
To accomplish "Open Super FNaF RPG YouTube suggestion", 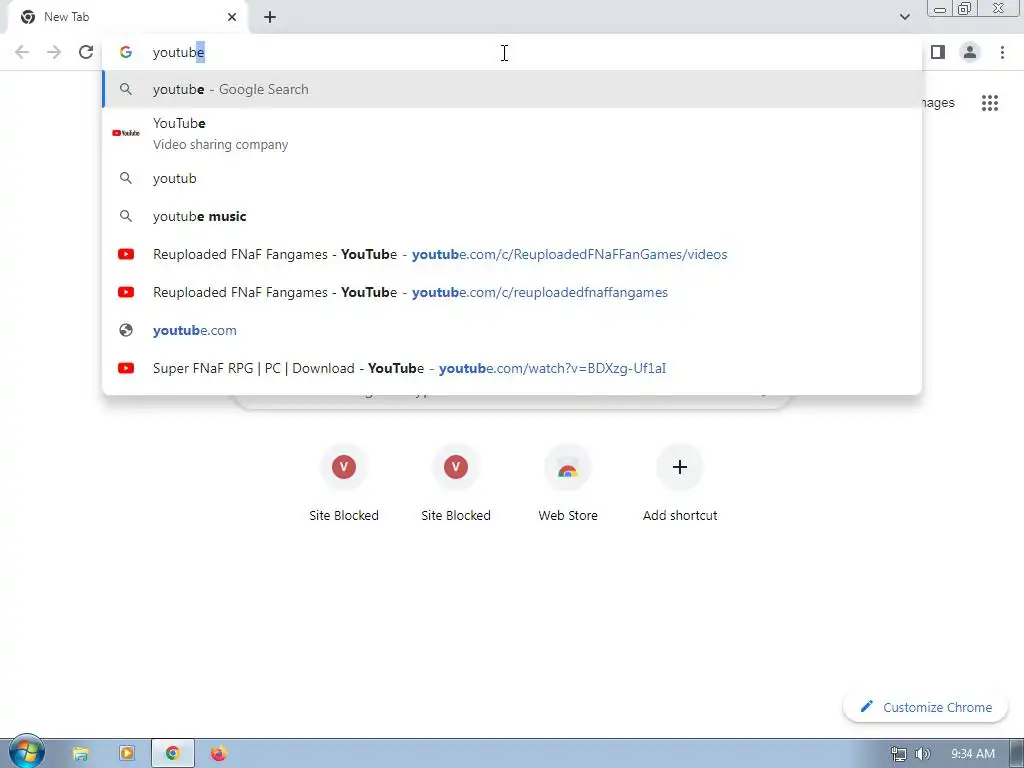I will (x=512, y=368).
